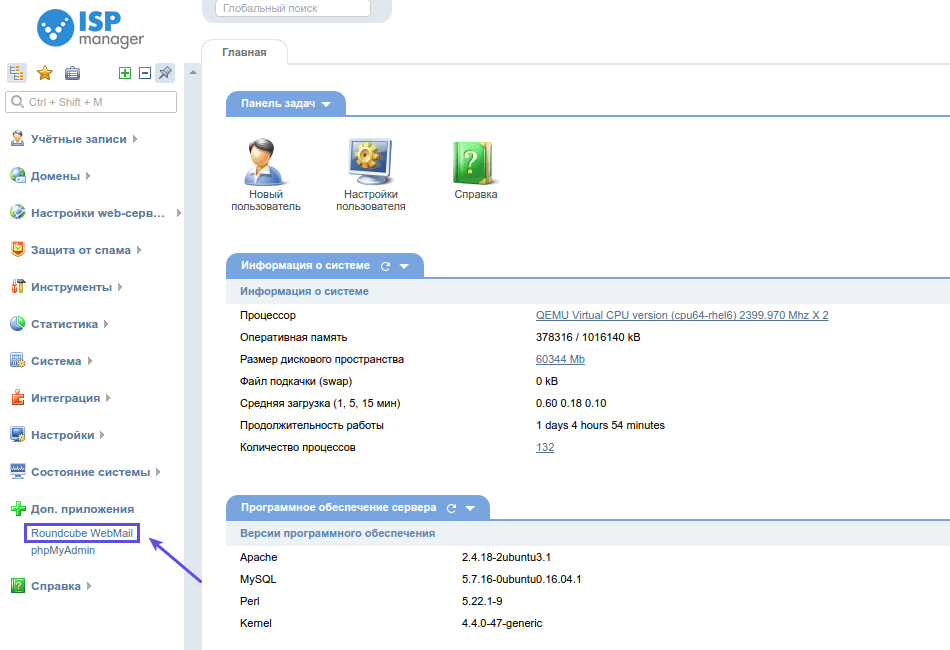The width and height of the screenshot is (950, 650).
Task: Expand the Учётные записи menu section
Action: (135, 139)
